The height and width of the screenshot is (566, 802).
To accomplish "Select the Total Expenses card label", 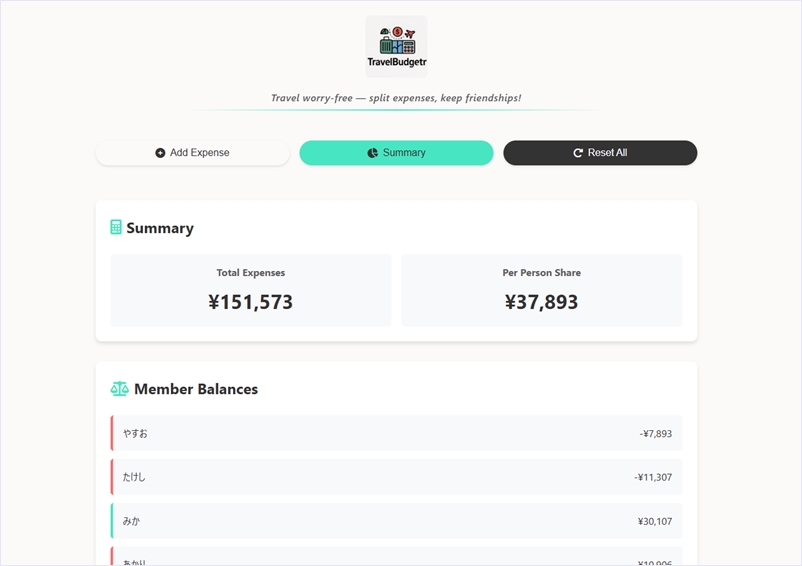I will pos(251,273).
